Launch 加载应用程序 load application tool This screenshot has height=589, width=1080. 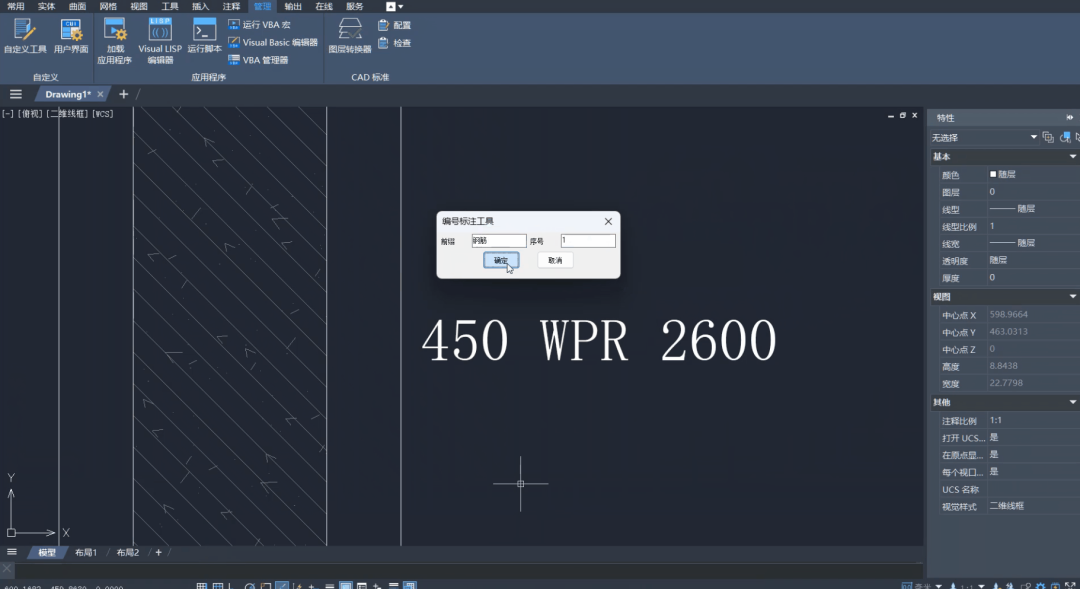click(x=114, y=41)
